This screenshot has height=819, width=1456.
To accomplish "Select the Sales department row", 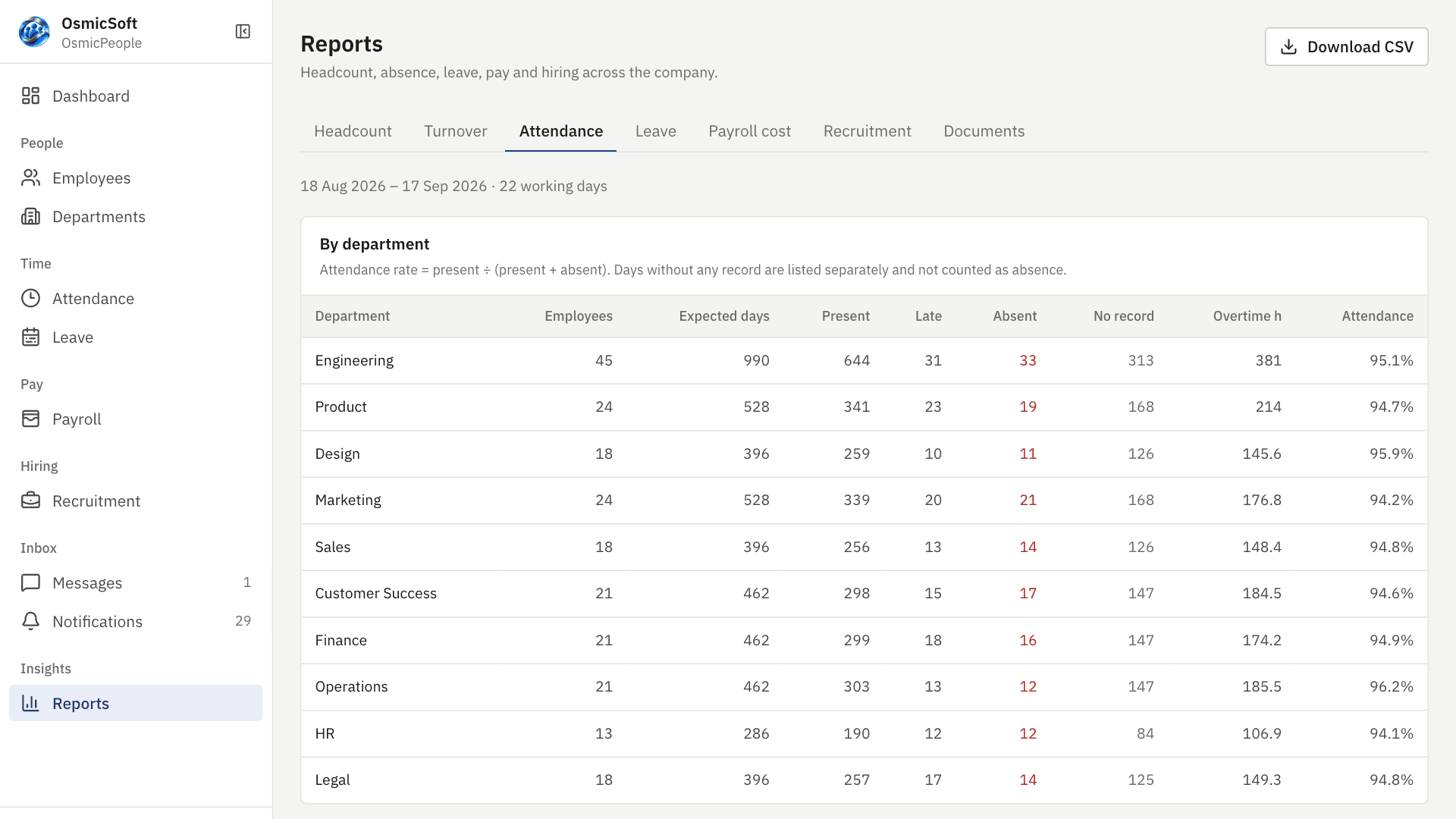I will [864, 548].
